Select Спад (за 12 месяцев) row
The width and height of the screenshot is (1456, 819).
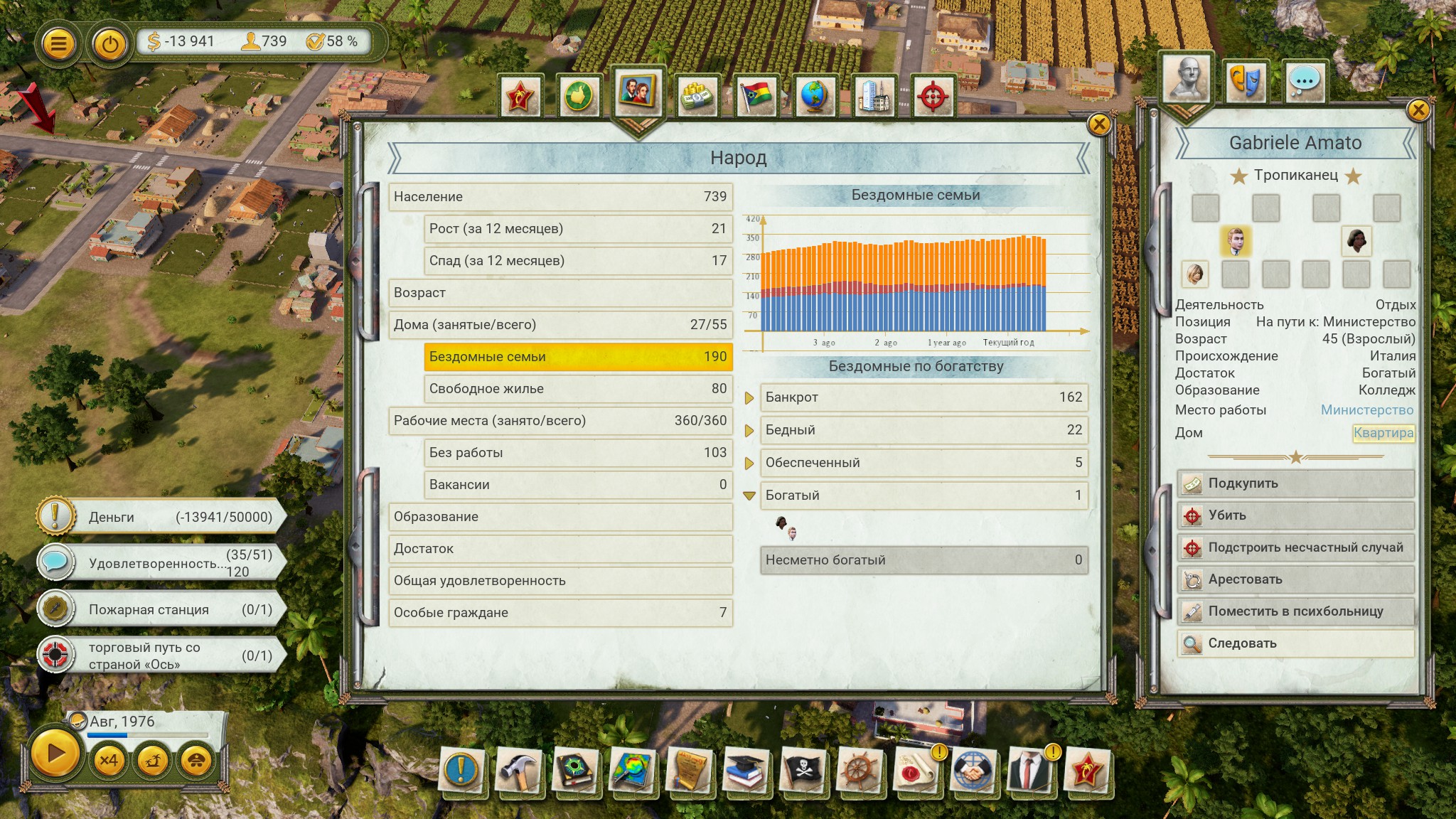click(578, 261)
